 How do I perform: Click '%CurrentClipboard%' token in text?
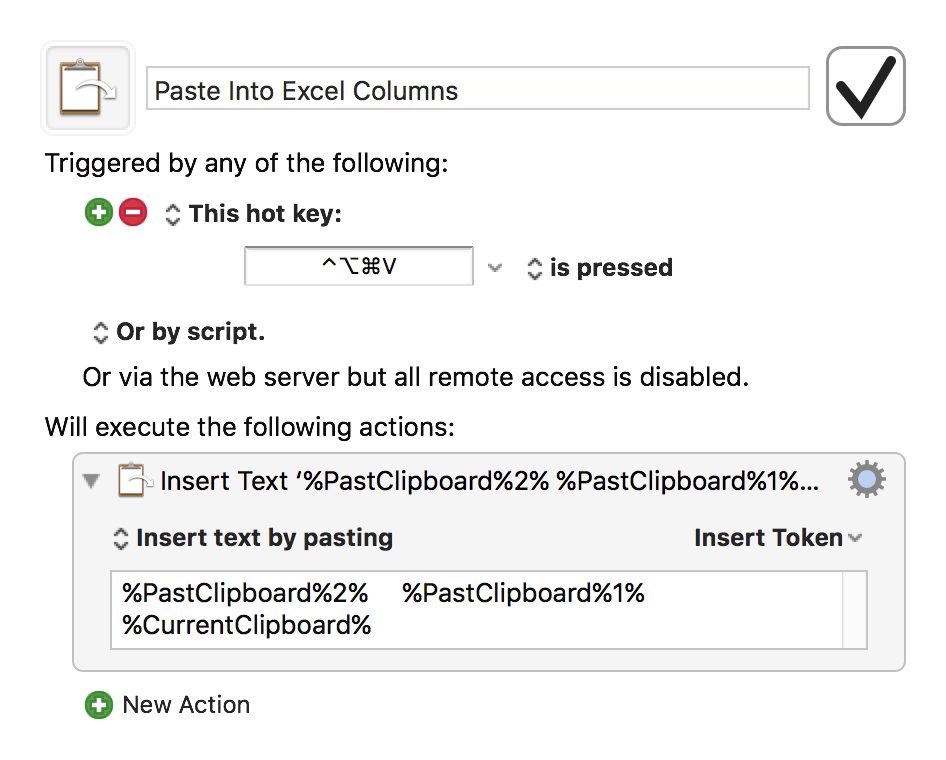(x=247, y=625)
